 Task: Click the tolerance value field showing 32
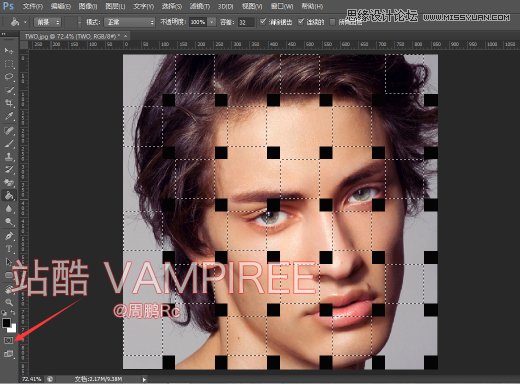pos(246,22)
